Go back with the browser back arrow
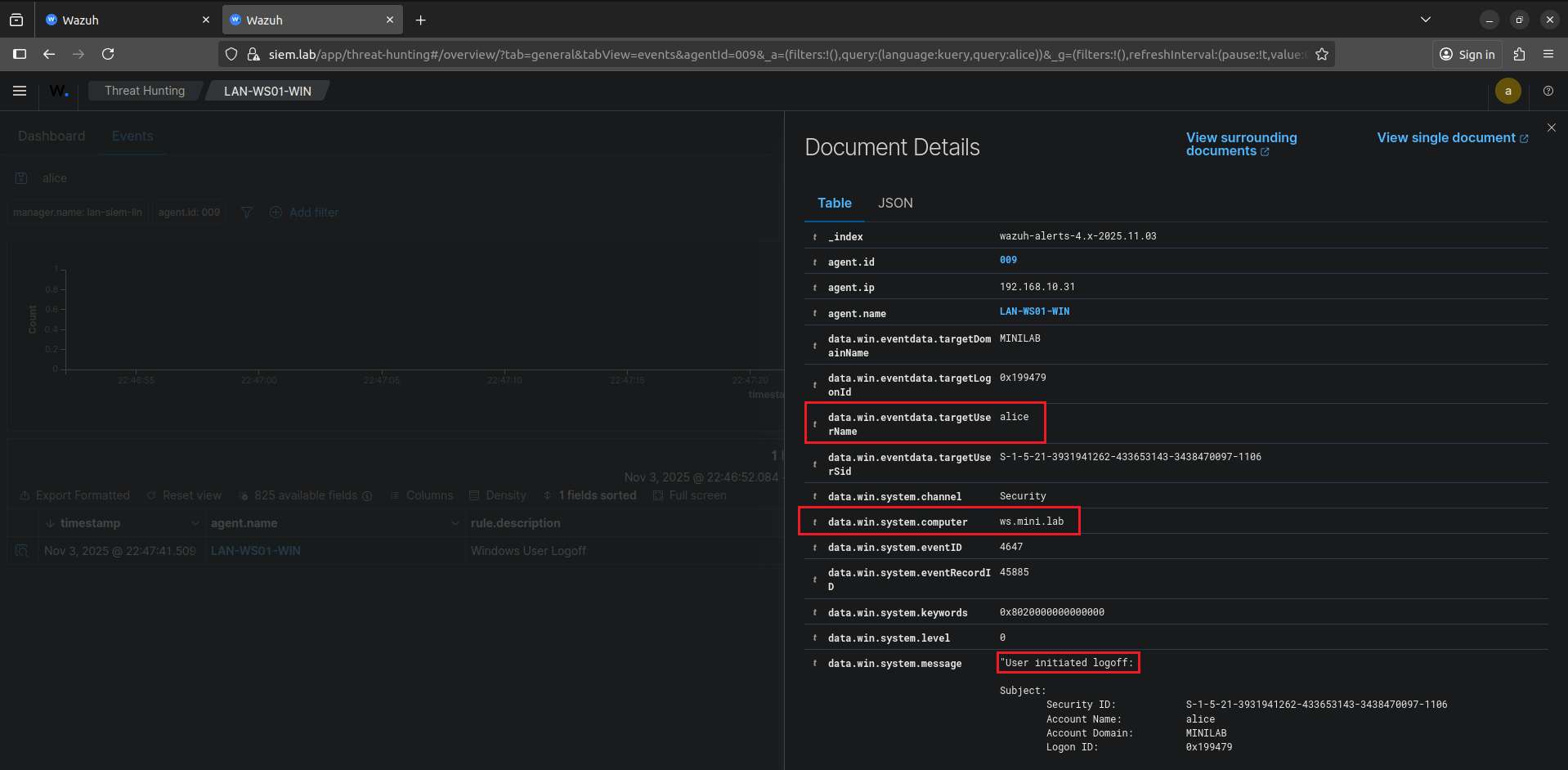Image resolution: width=1568 pixels, height=770 pixels. [x=49, y=54]
